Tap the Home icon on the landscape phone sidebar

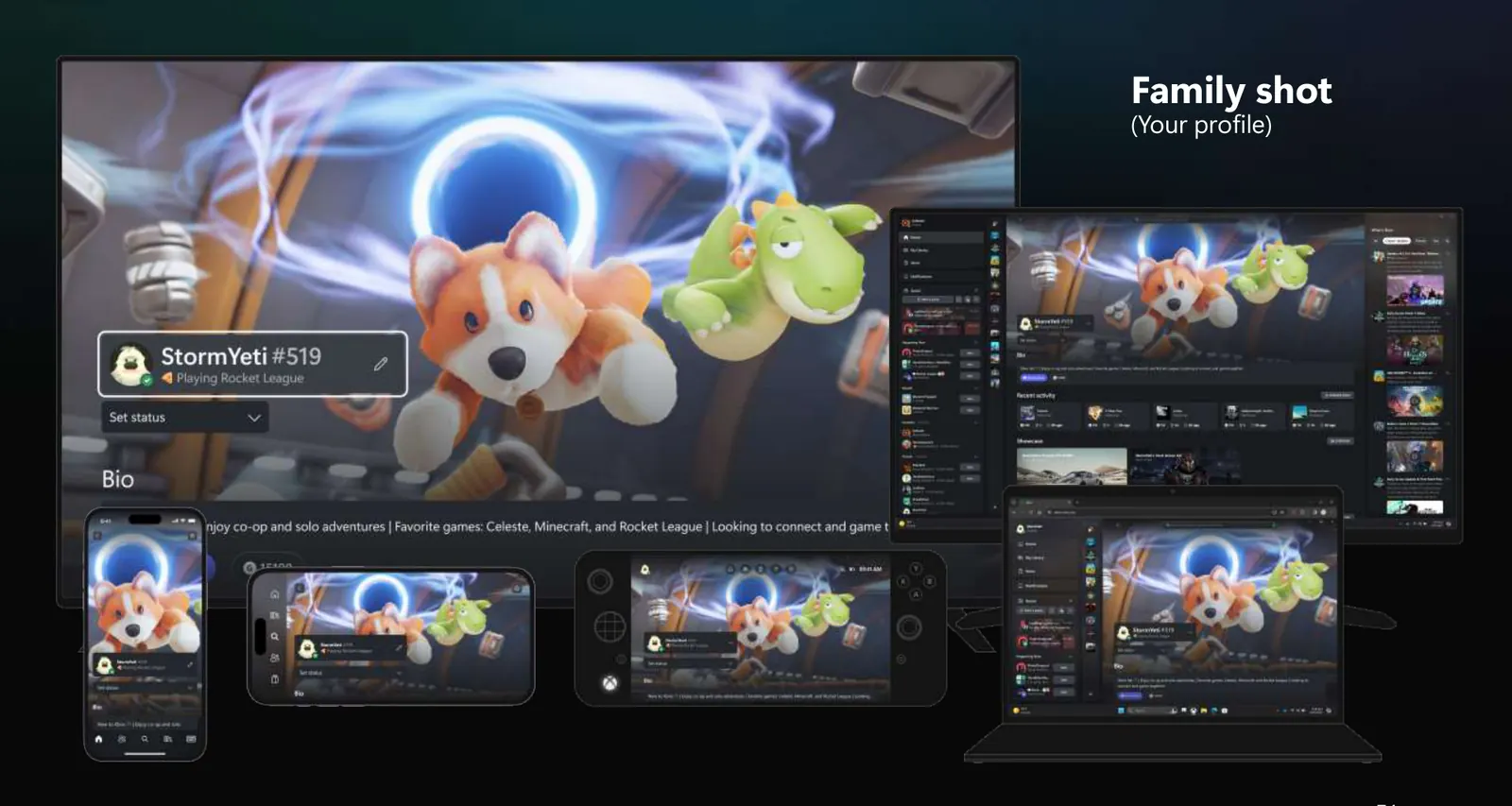(275, 594)
